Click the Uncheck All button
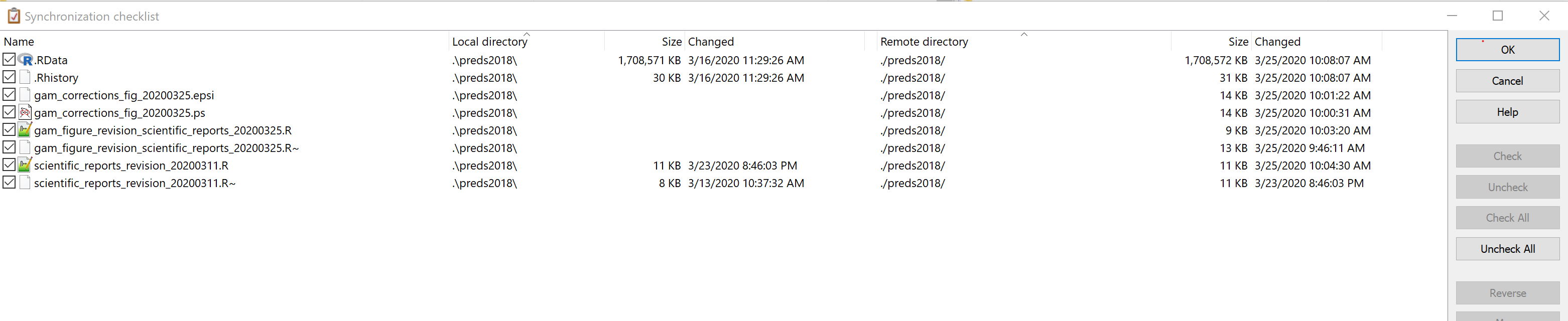The image size is (1568, 321). 1507,249
